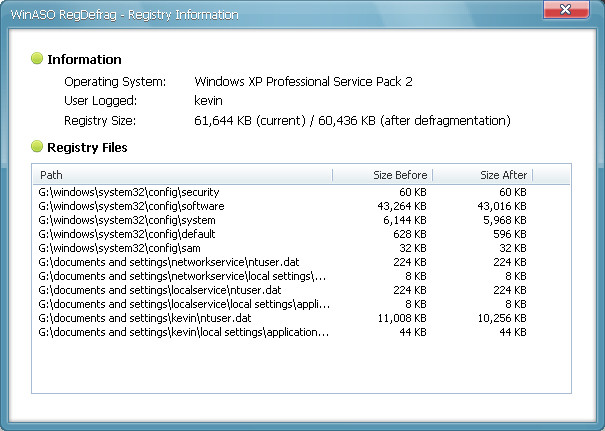Image resolution: width=605 pixels, height=431 pixels.
Task: Click the green bullet beside Registry Files
Action: point(37,146)
